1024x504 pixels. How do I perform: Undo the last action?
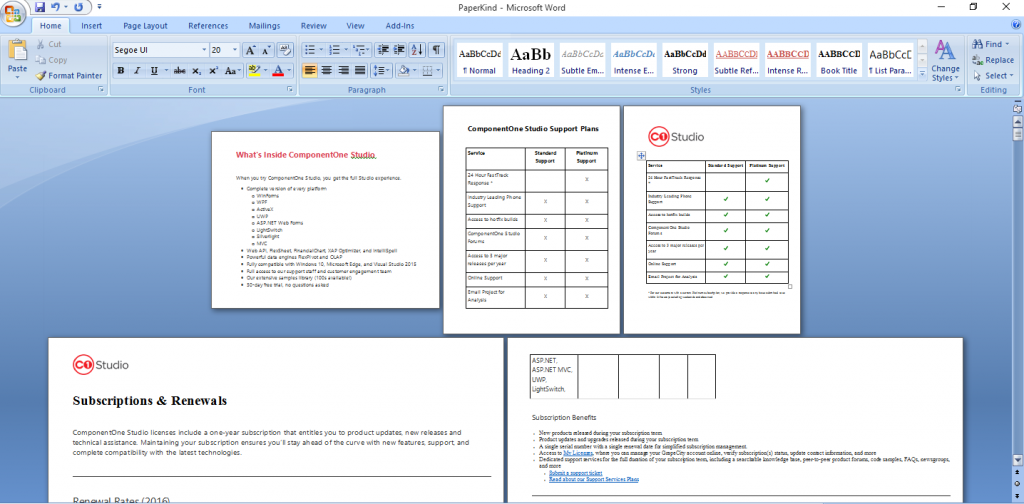point(57,7)
